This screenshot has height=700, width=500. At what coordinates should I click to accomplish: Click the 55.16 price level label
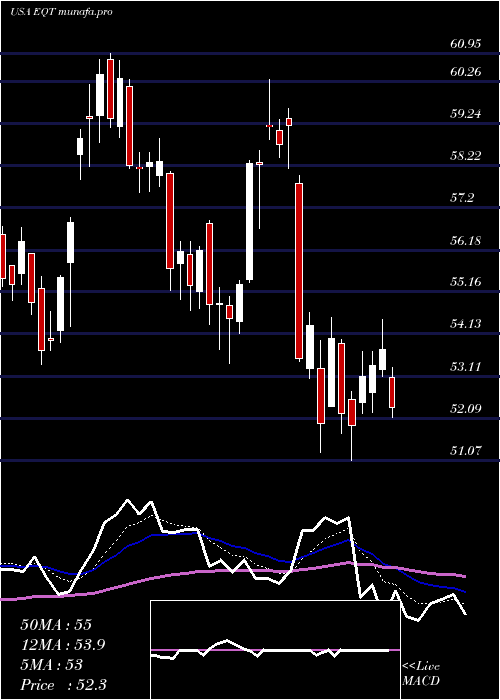coord(466,282)
